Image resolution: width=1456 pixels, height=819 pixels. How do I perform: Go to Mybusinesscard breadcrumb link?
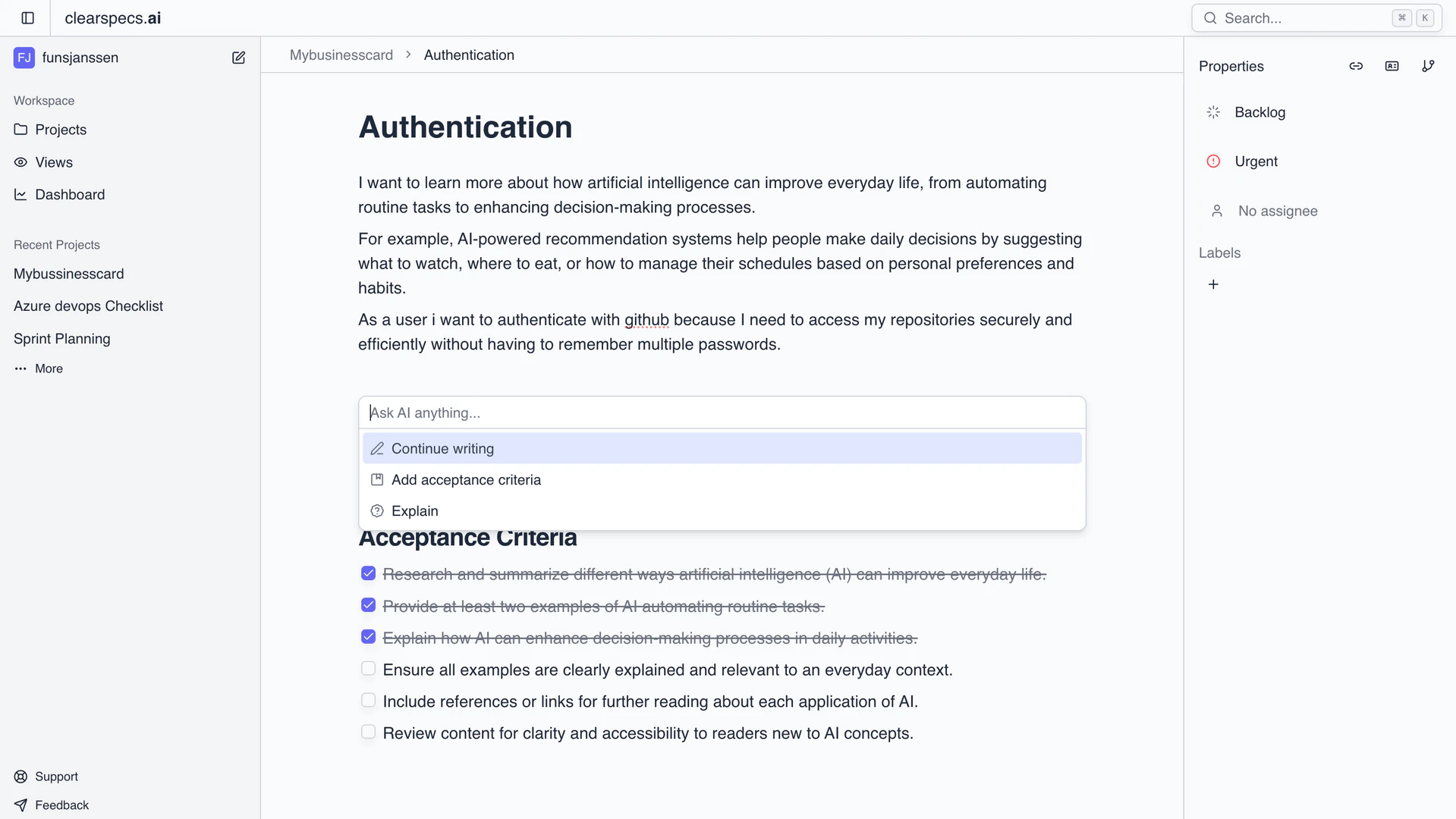[341, 55]
